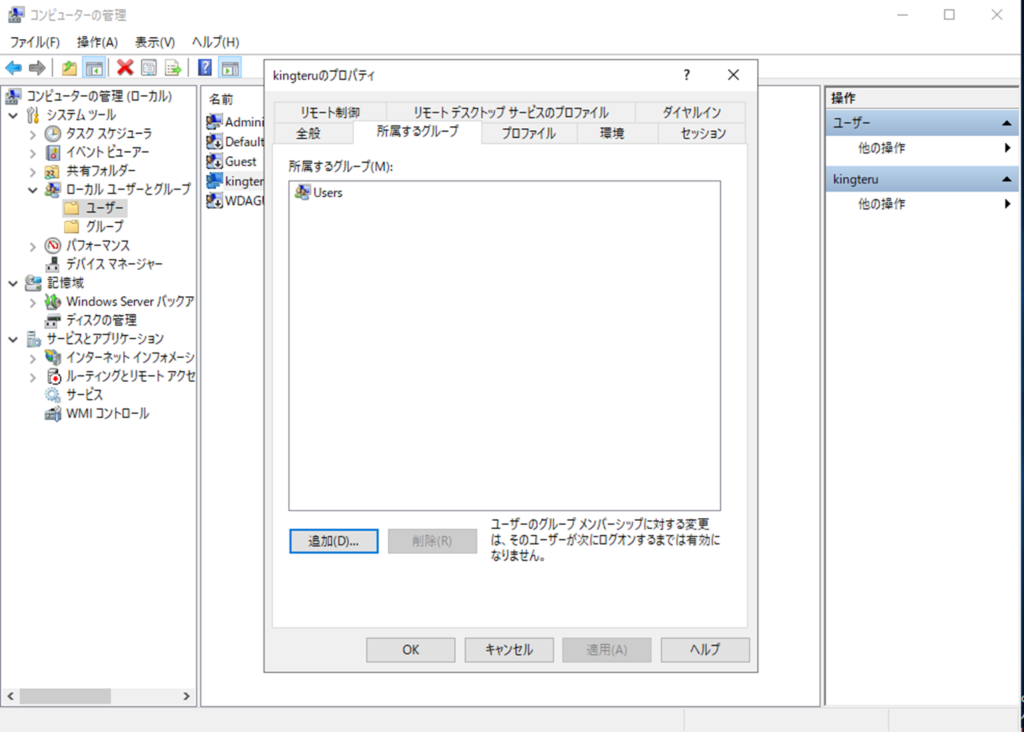
Task: Expand the 共有フォルダー tree node
Action: 33,171
